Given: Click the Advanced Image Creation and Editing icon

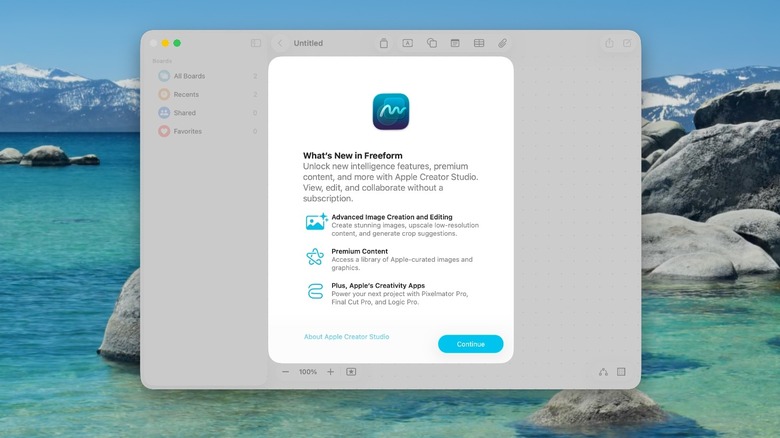Looking at the screenshot, I should [316, 221].
